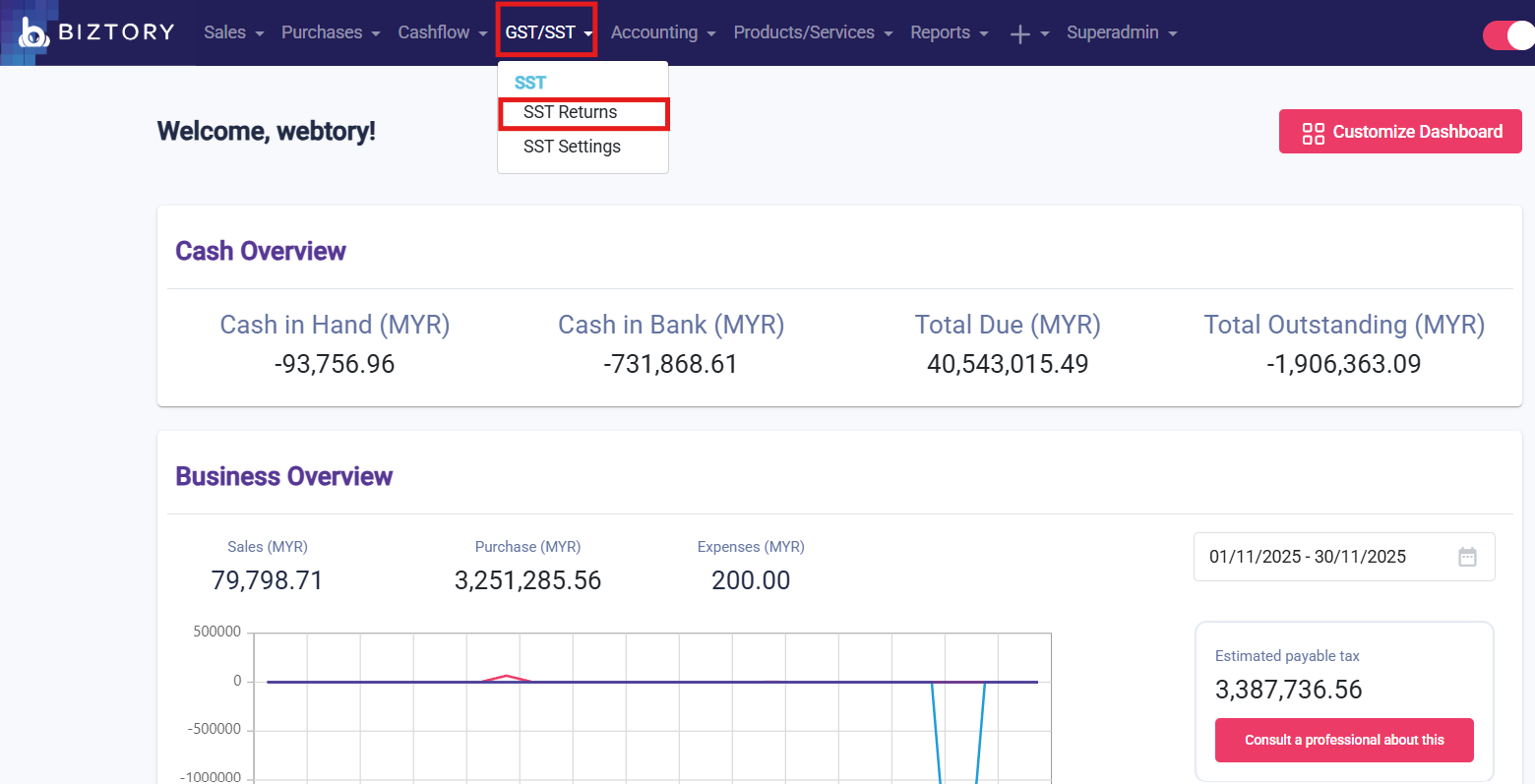The width and height of the screenshot is (1535, 784).
Task: Expand the Sales menu
Action: 234,32
